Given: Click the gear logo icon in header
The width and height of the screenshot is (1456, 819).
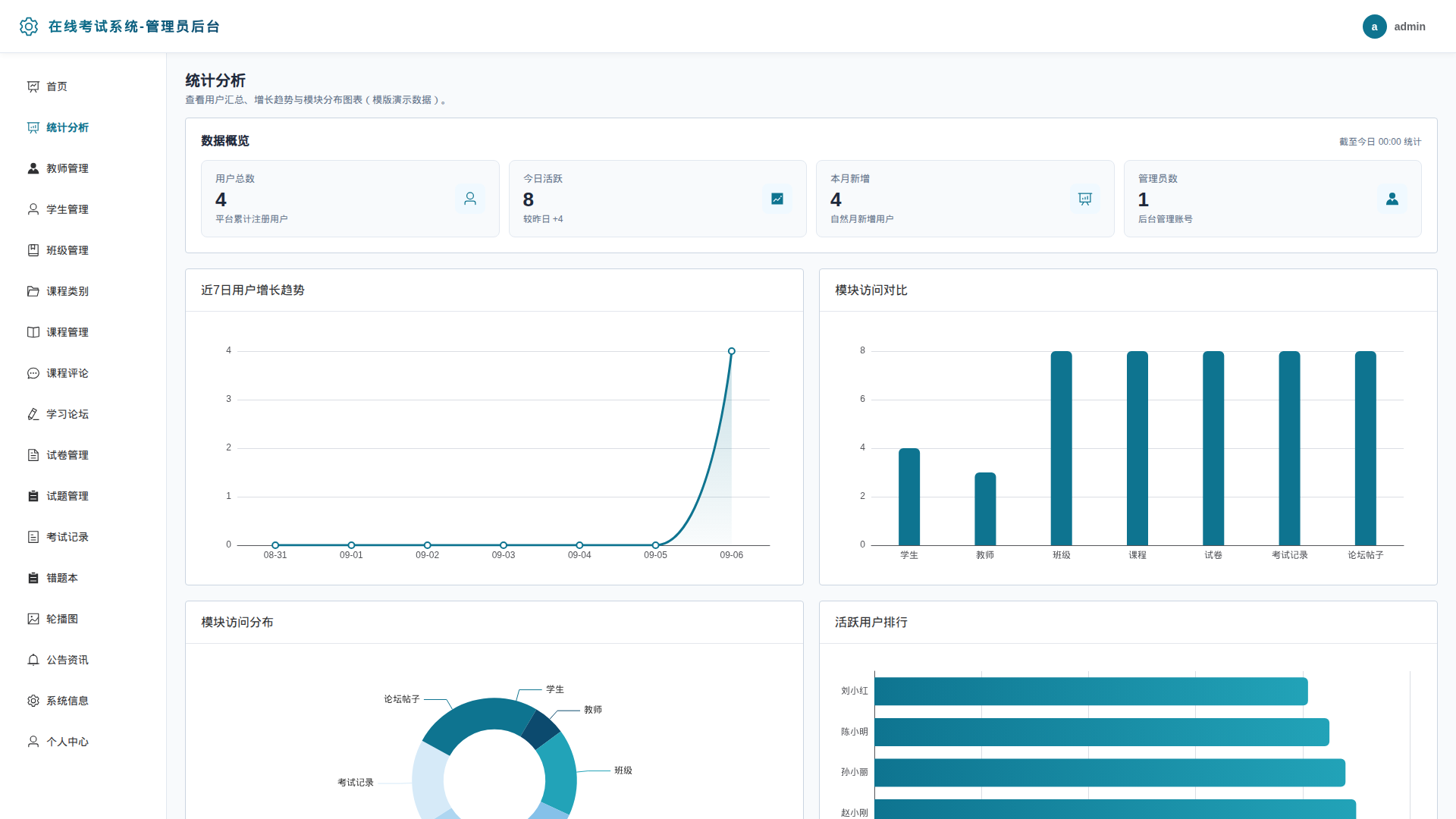Looking at the screenshot, I should [x=29, y=27].
